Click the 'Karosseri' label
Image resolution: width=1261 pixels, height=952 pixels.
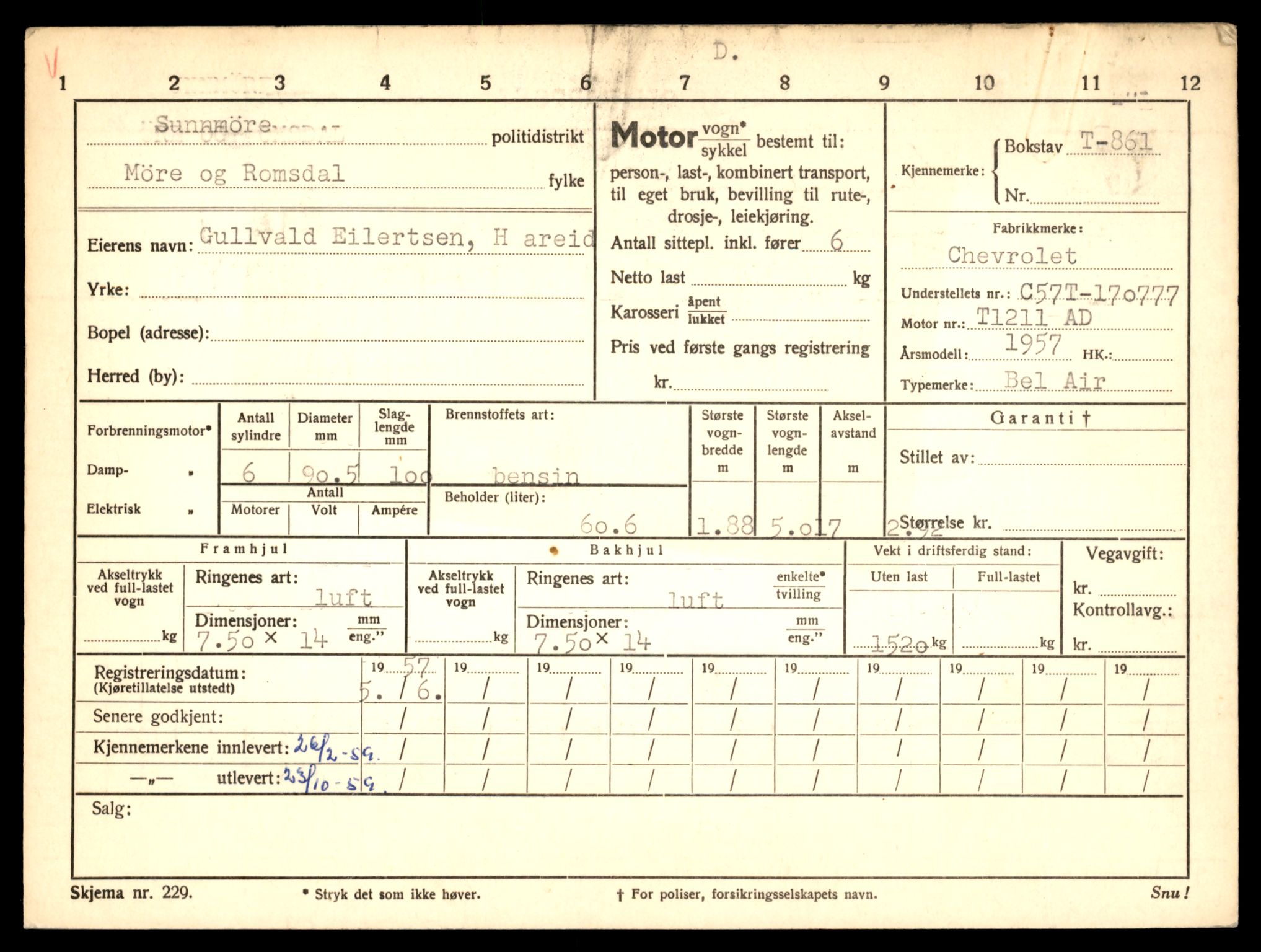[x=644, y=312]
